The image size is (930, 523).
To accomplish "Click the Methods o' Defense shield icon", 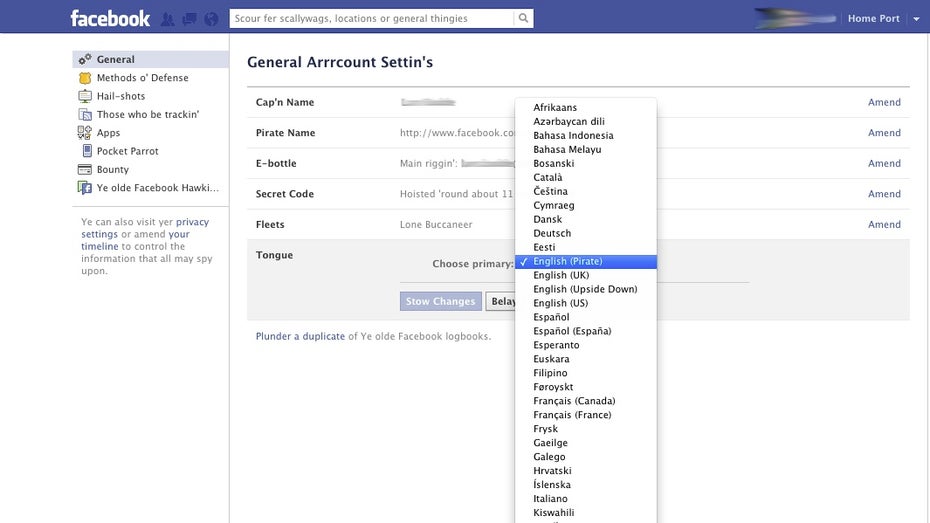I will click(x=85, y=78).
